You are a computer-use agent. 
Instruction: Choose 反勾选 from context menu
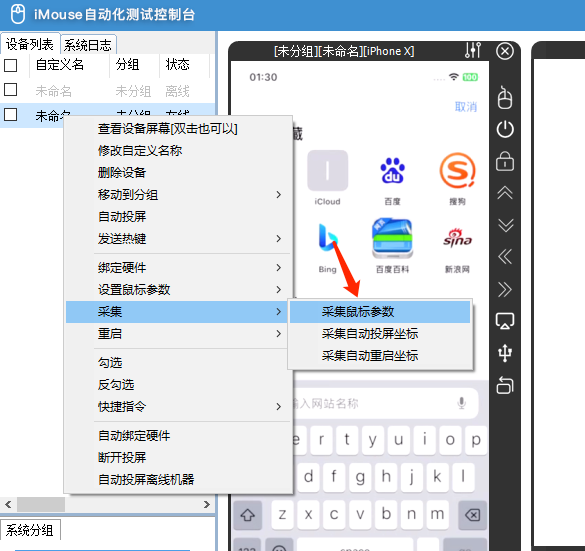click(178, 385)
